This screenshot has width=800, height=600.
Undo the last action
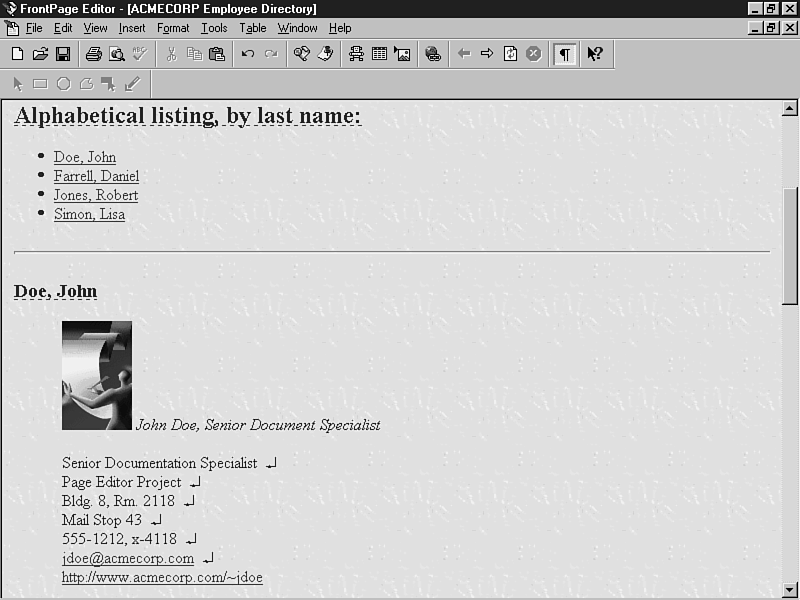(x=247, y=54)
